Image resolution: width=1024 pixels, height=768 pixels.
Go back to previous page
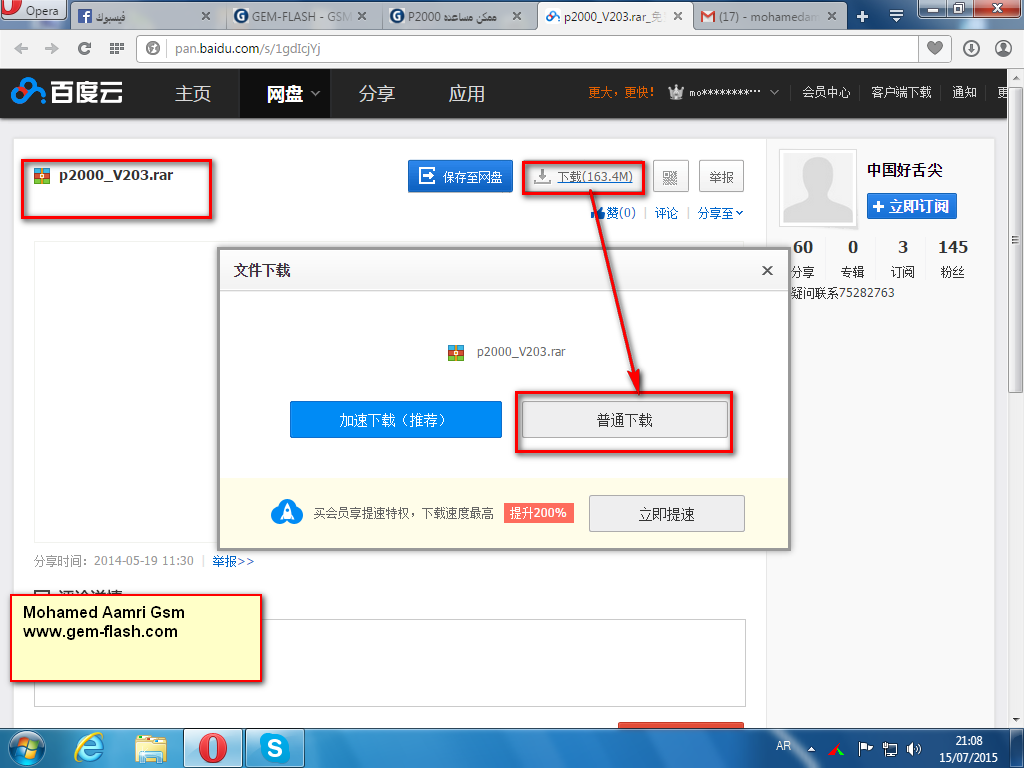[22, 48]
